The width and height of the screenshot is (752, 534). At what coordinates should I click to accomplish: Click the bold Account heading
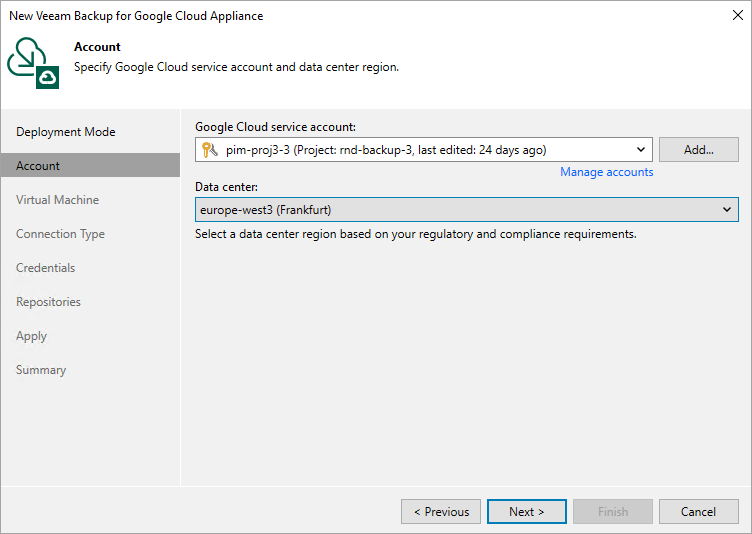point(97,47)
